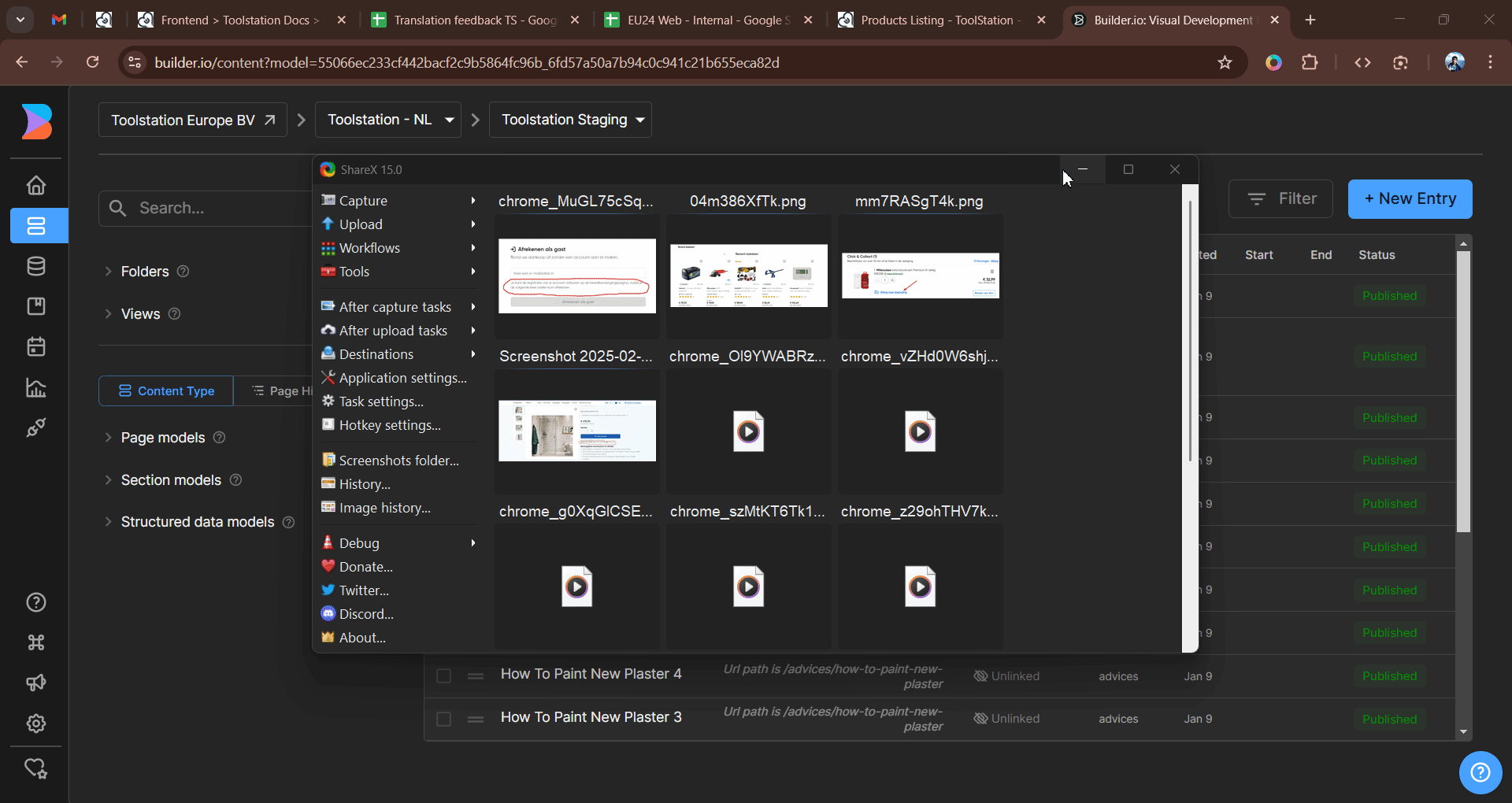Viewport: 1512px width, 803px height.
Task: Check the How To Paint New Plaster 4 checkbox
Action: tap(443, 675)
